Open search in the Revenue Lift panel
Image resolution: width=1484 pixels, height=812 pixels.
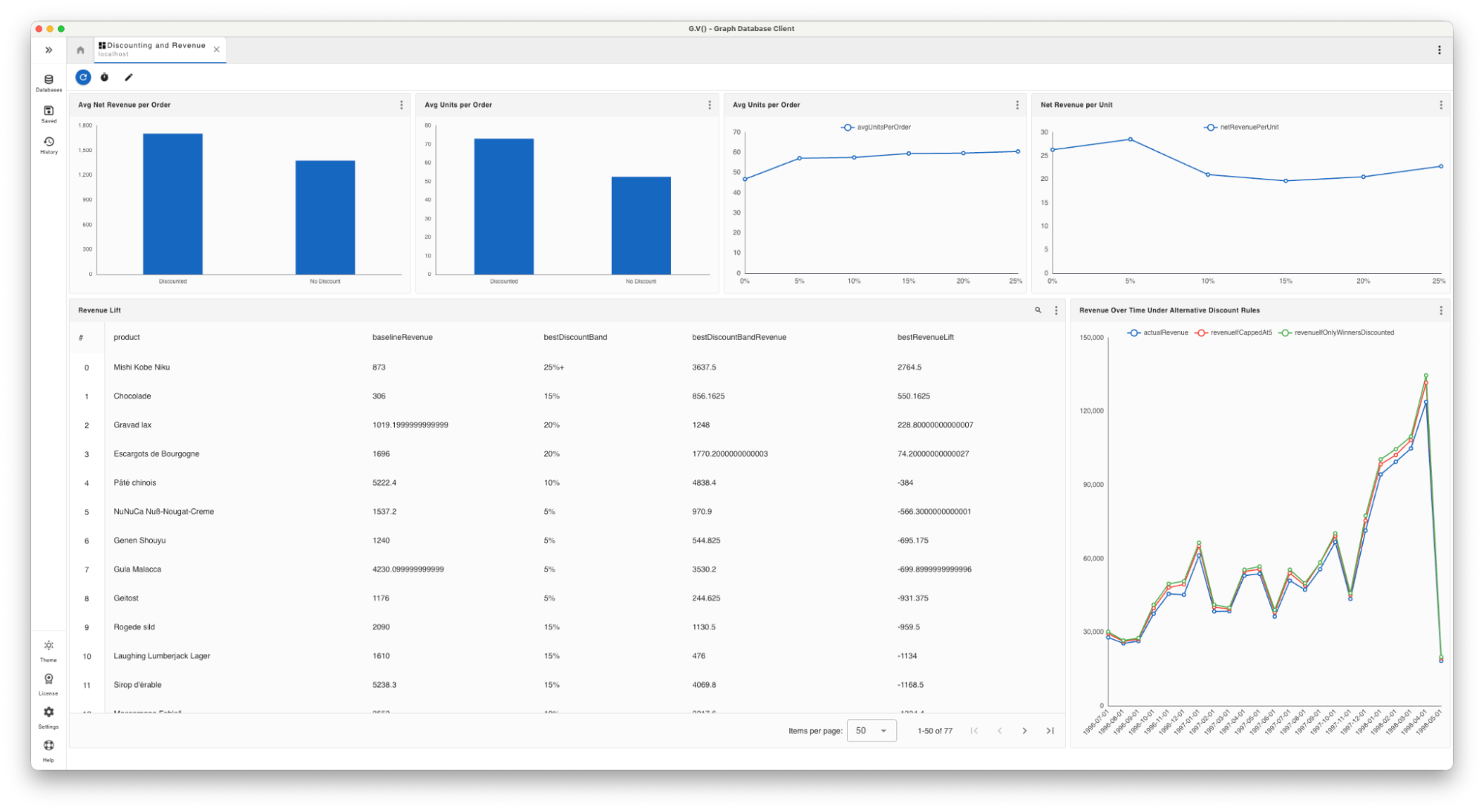[x=1038, y=310]
